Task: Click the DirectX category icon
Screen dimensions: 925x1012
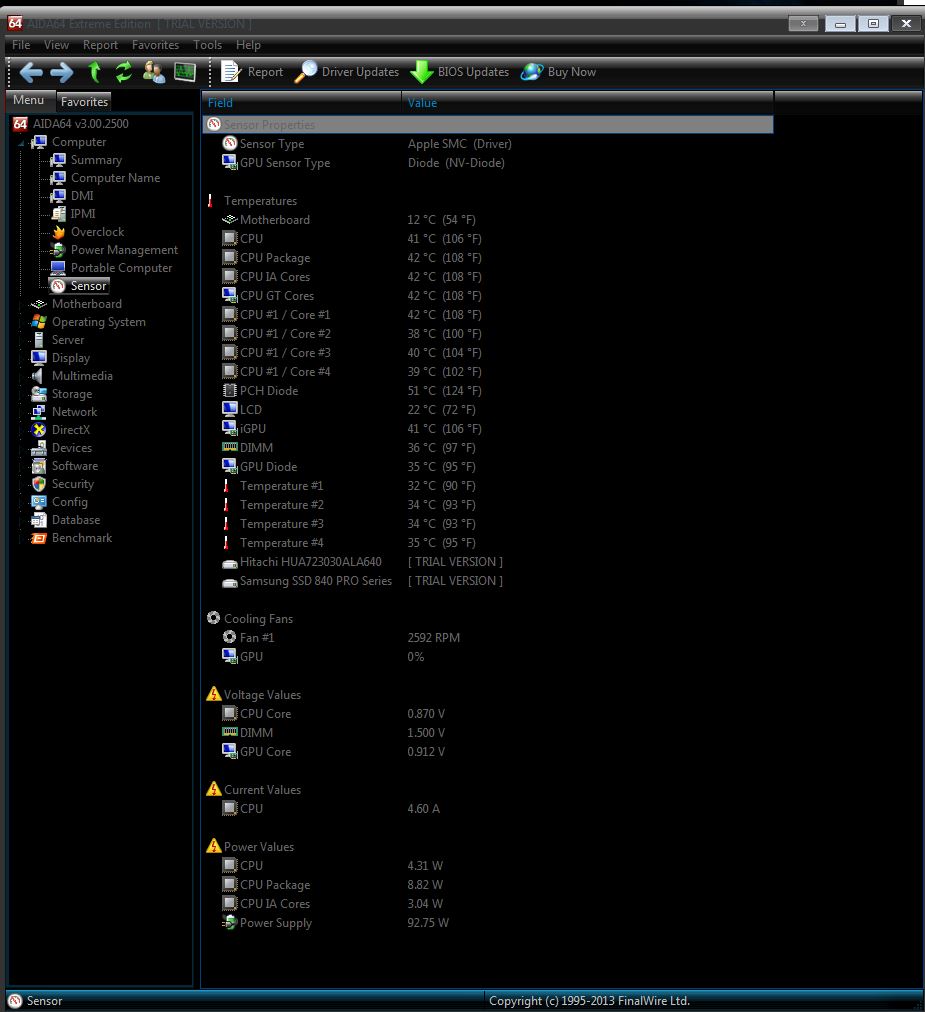Action: pos(39,430)
